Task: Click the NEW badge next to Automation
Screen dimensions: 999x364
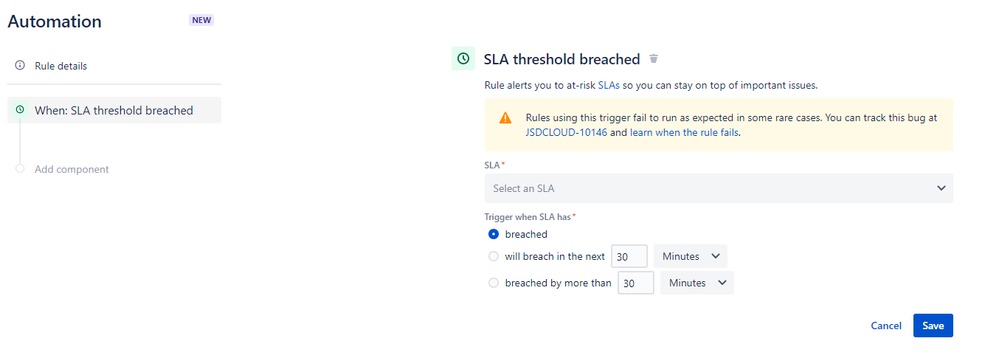Action: pyautogui.click(x=201, y=20)
